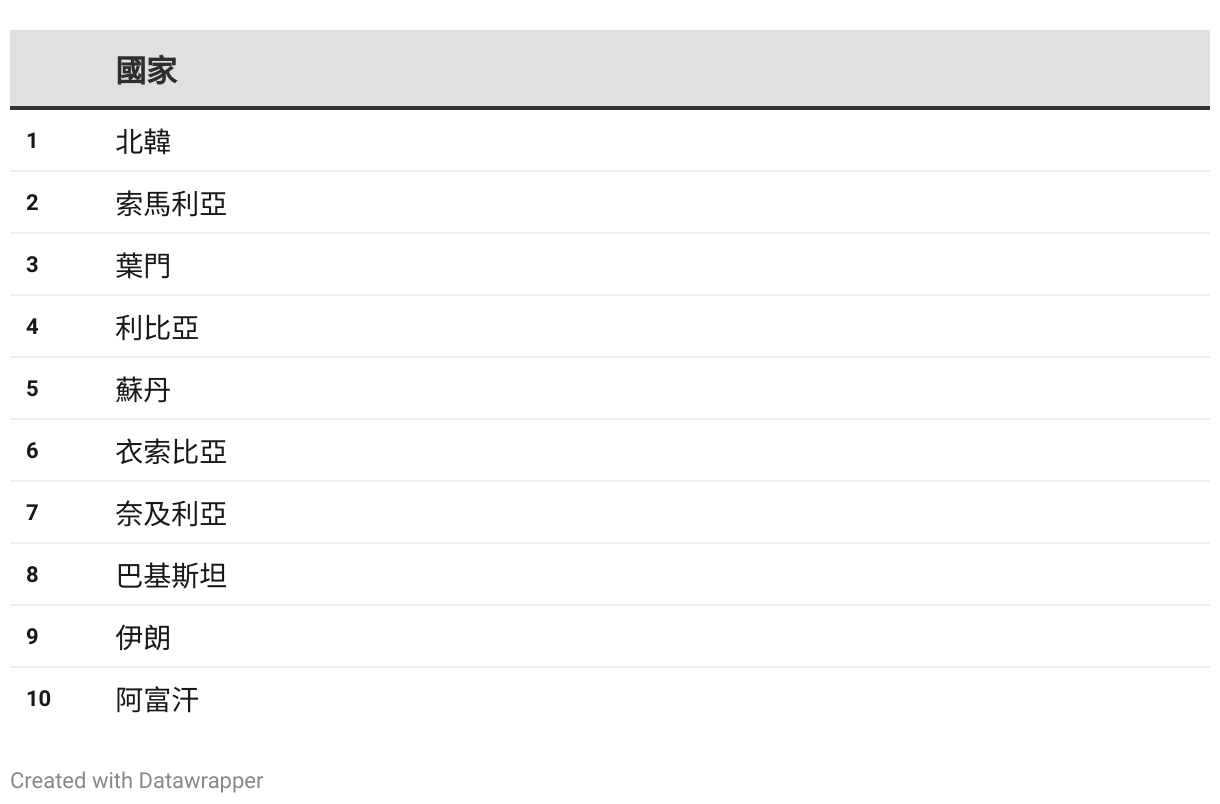Click rank number 5 cell
The width and height of the screenshot is (1220, 804).
point(32,389)
